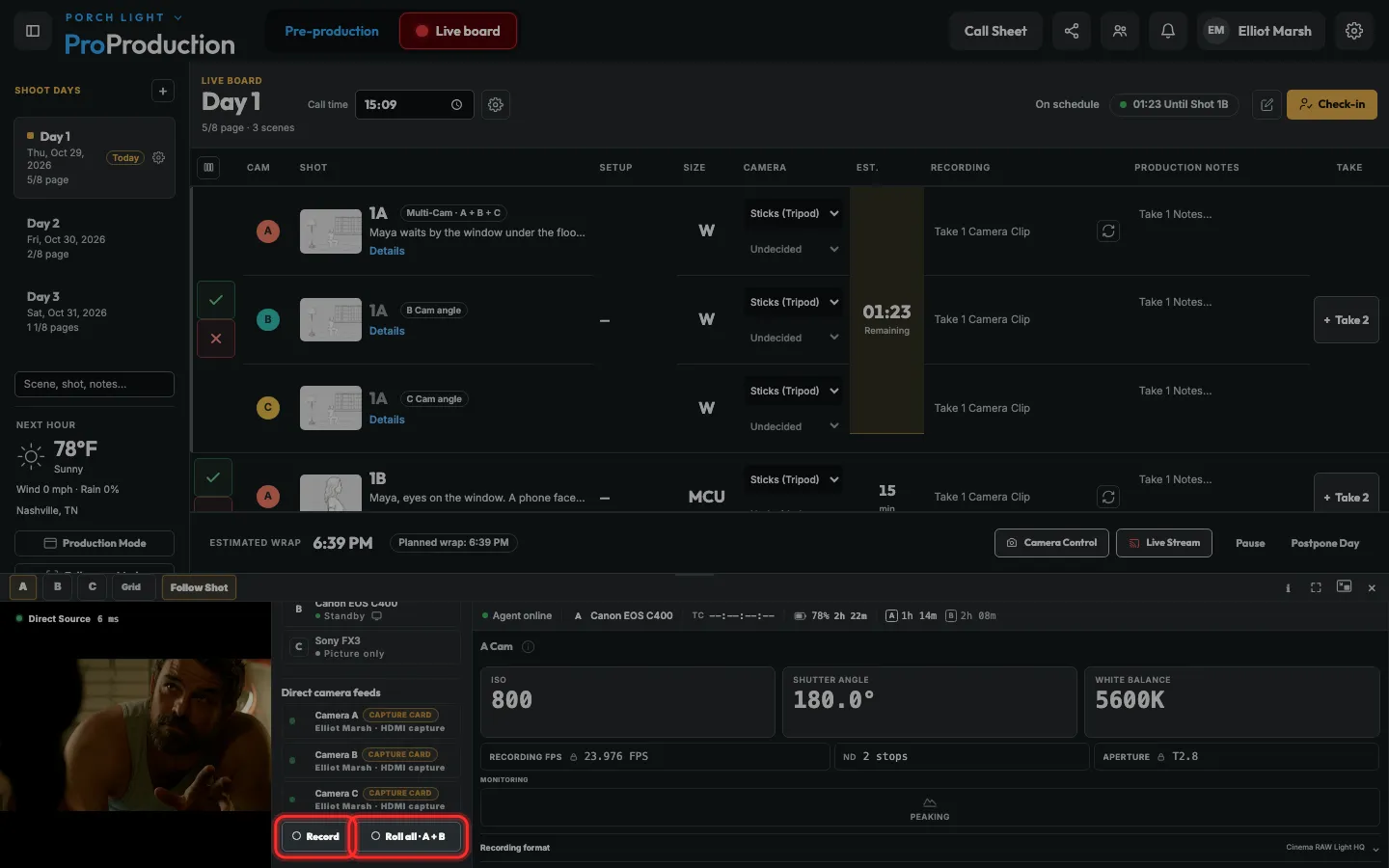Screen dimensions: 1389x868
Task: Add a new shoot day
Action: (163, 91)
